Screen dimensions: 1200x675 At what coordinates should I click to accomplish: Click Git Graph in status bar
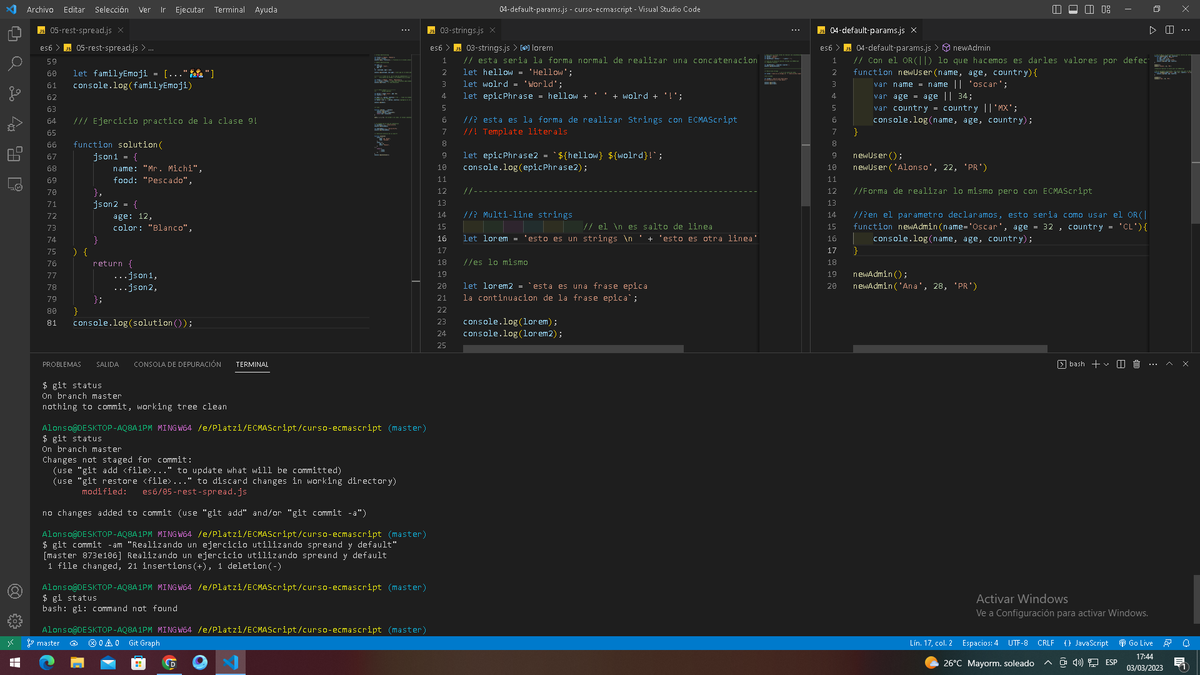point(144,643)
